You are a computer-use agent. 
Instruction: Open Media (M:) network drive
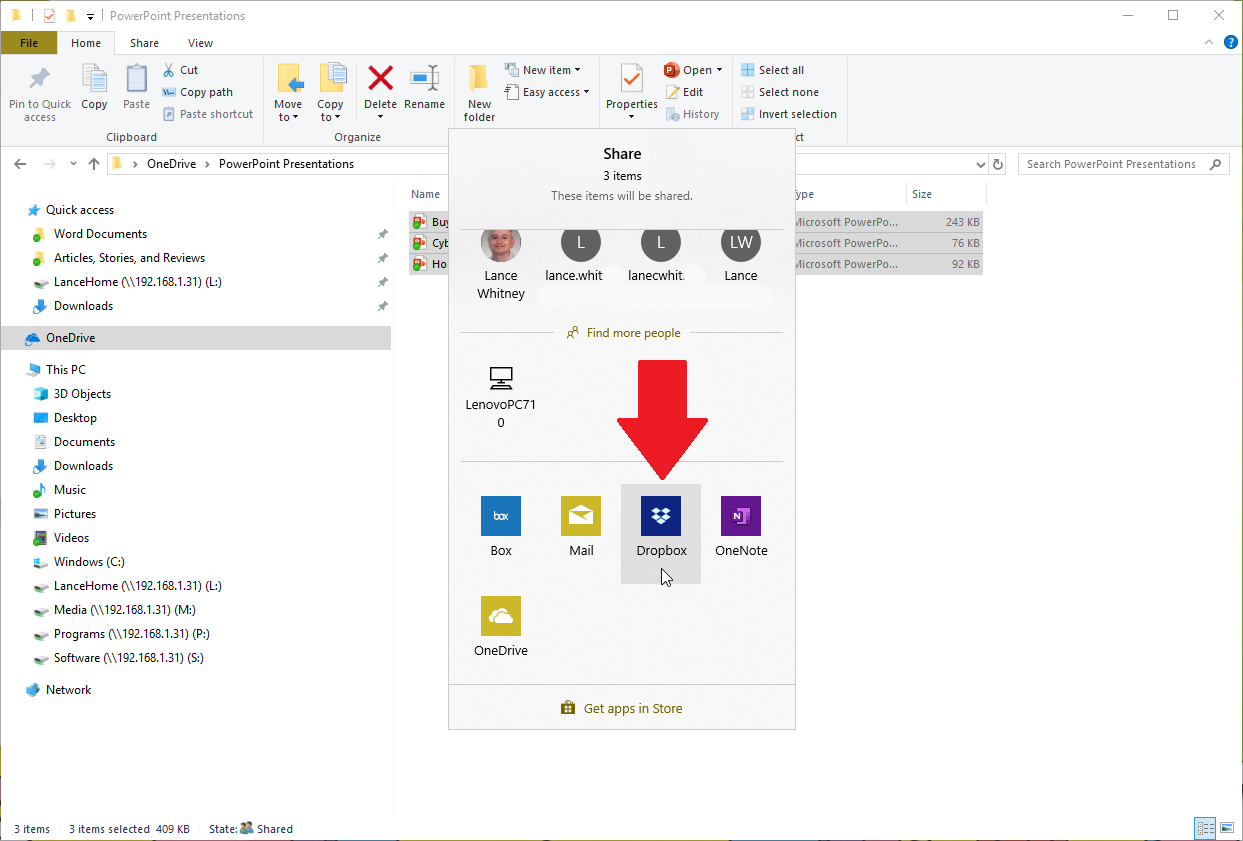pyautogui.click(x=124, y=610)
